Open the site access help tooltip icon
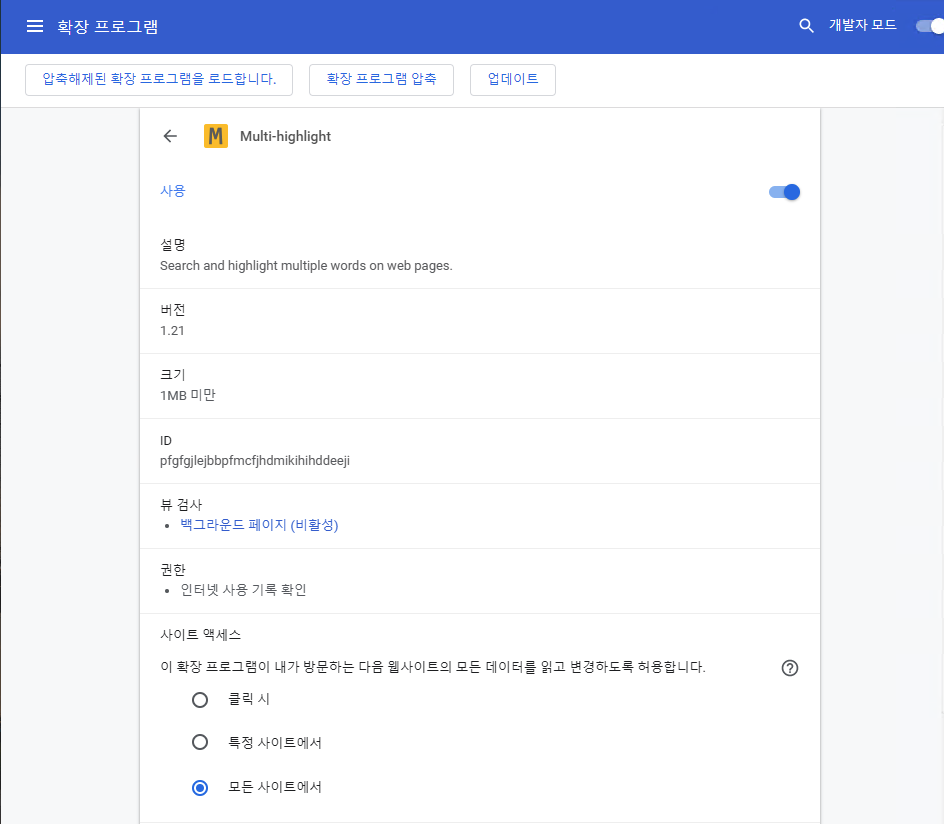944x824 pixels. 789,667
